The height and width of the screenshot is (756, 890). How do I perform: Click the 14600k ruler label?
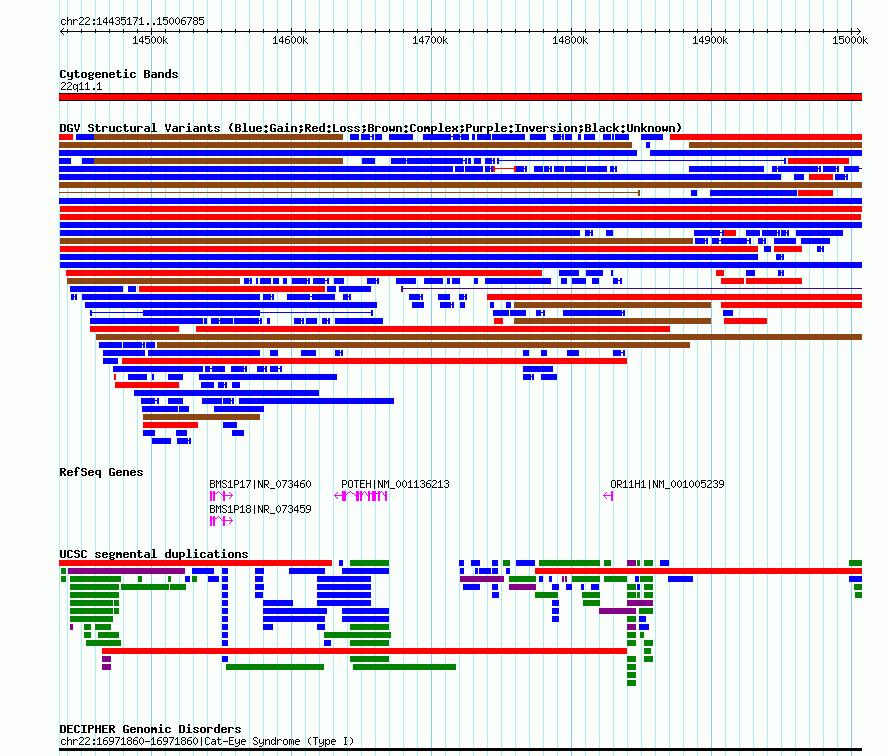tap(290, 40)
